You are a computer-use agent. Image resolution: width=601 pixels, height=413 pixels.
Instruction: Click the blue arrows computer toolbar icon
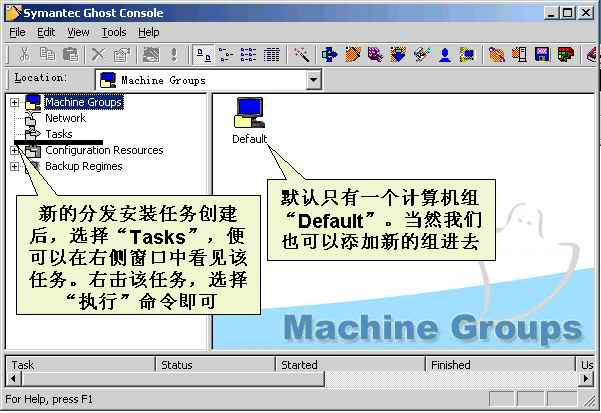pos(329,55)
